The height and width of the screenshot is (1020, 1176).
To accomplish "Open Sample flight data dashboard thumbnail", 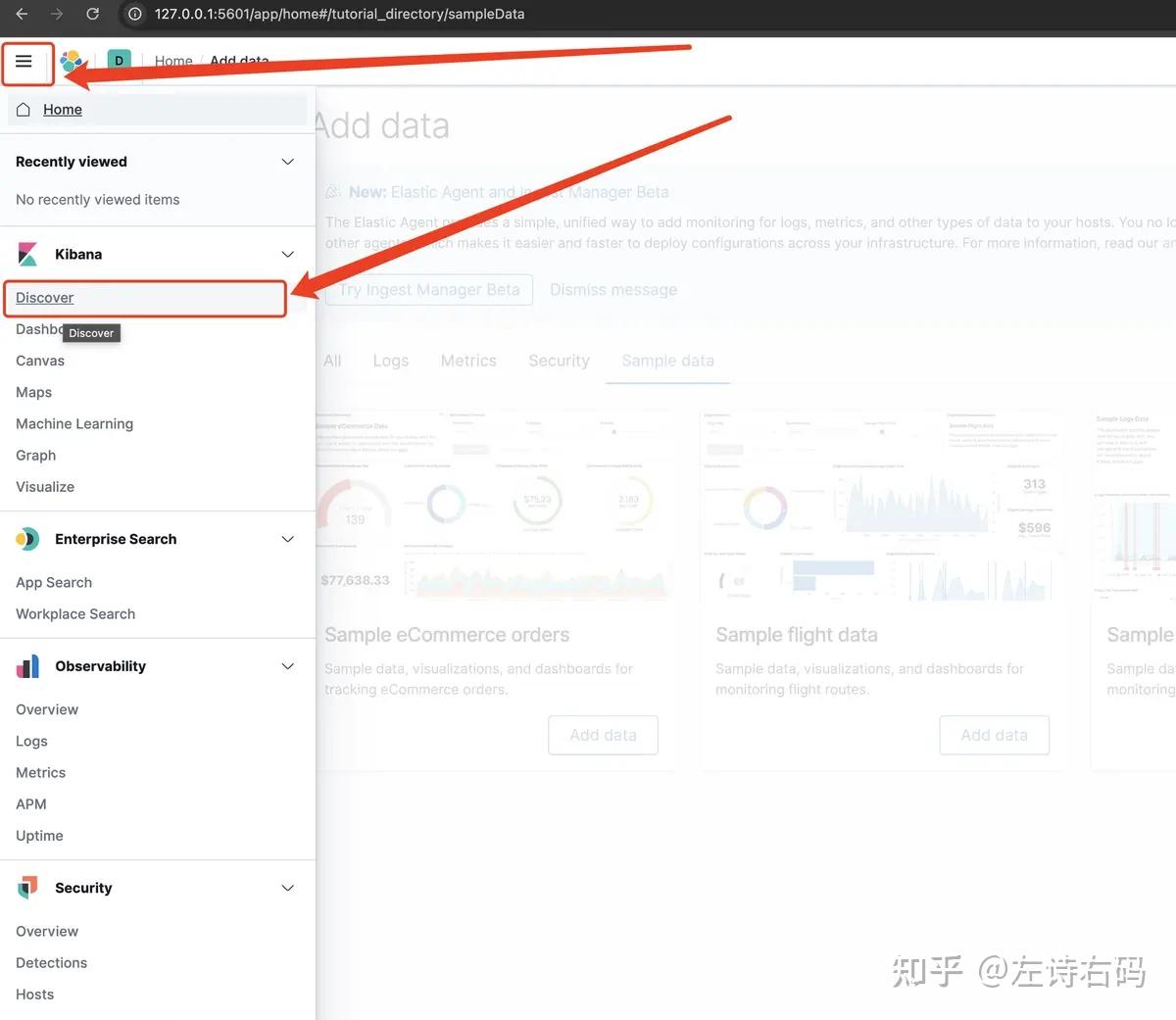I will pos(882,507).
